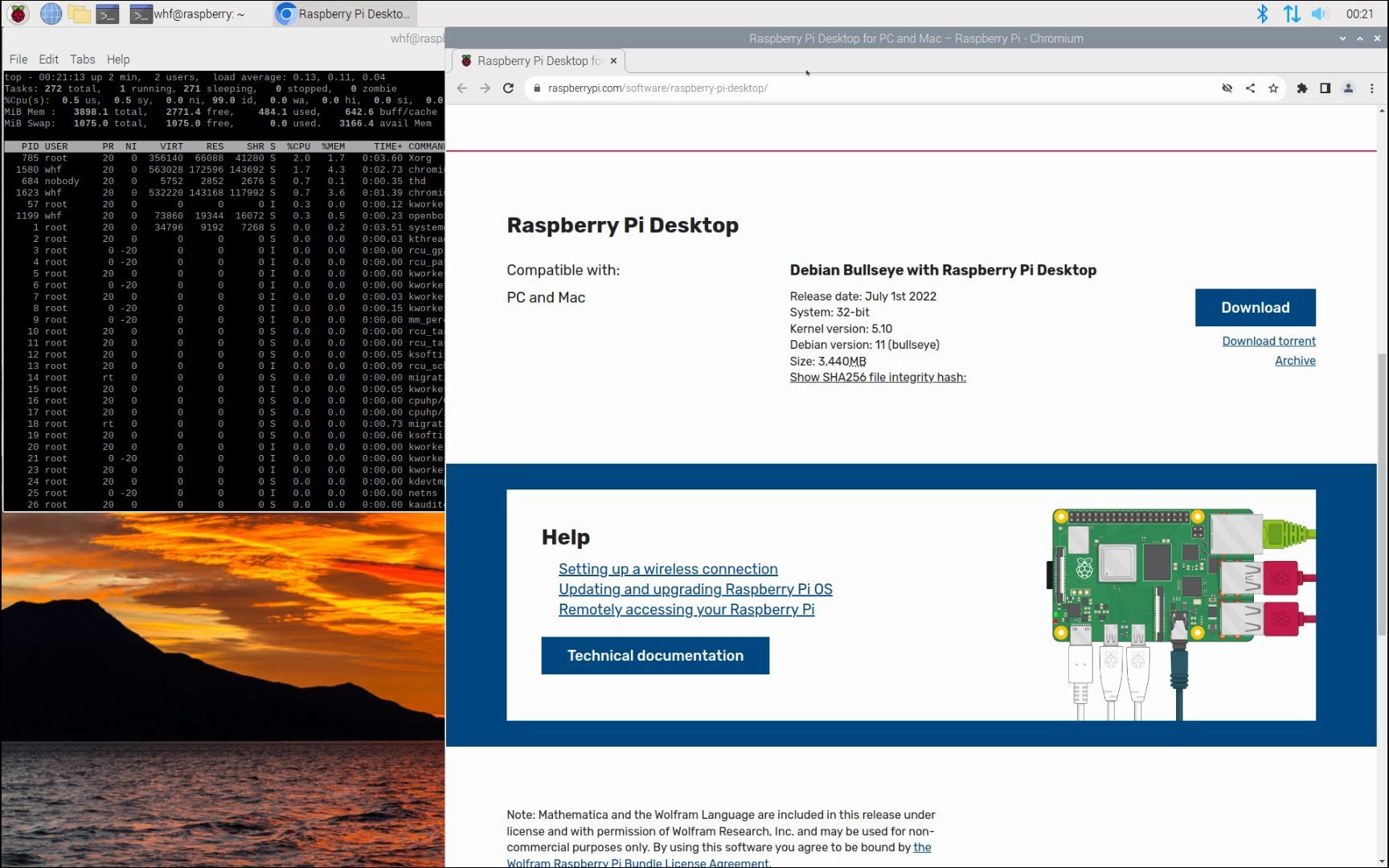Open the file manager folders icon
The image size is (1389, 868).
click(x=79, y=14)
